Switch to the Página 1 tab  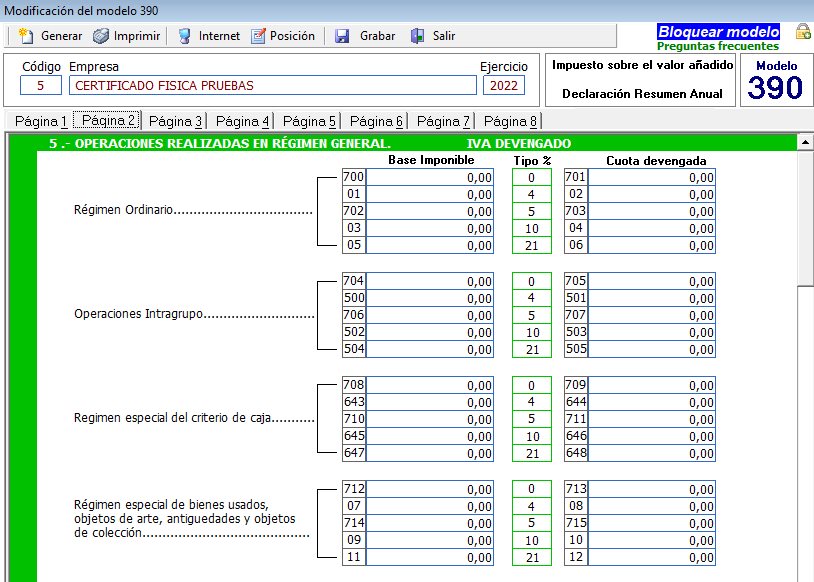point(41,121)
